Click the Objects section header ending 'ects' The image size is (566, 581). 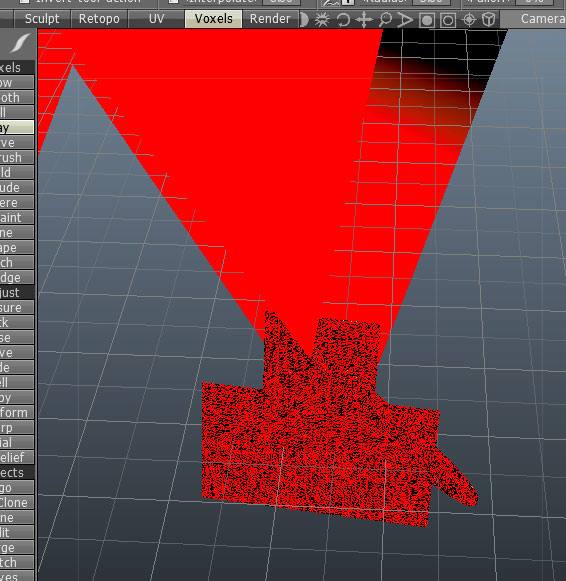[17, 472]
